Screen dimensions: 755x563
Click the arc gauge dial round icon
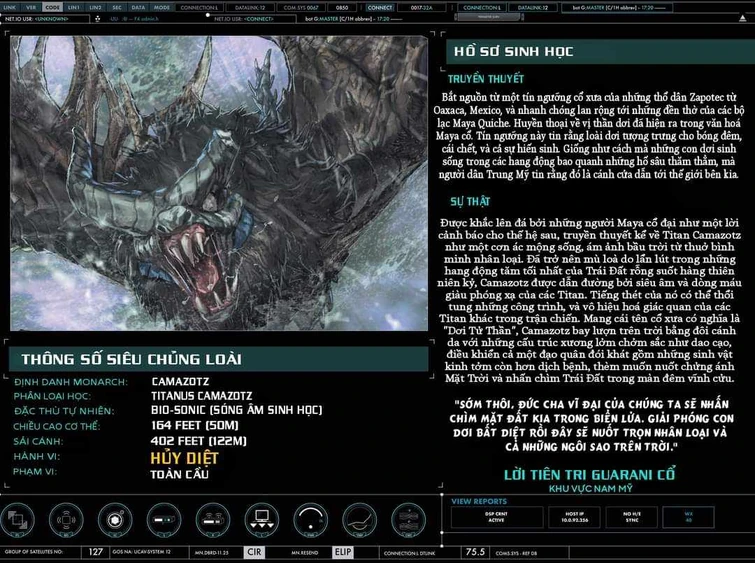click(x=311, y=520)
